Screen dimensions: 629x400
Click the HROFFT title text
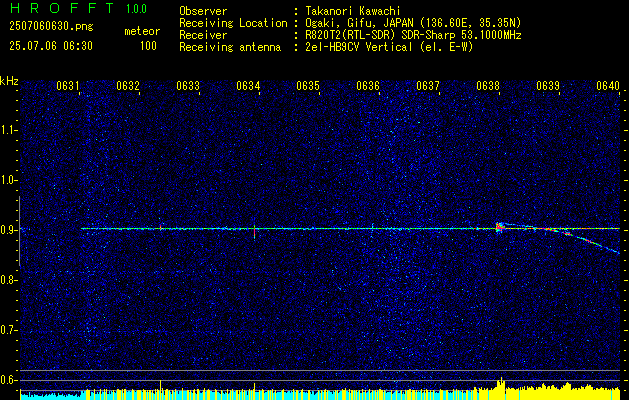[x=62, y=8]
